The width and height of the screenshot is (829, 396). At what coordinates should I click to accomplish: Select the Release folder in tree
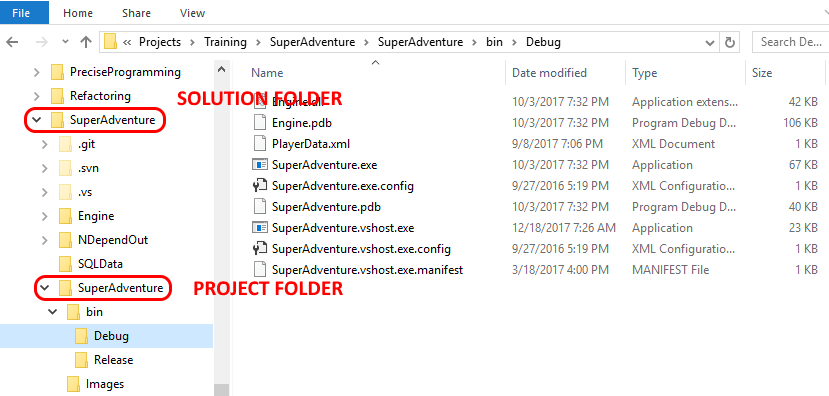pos(113,360)
